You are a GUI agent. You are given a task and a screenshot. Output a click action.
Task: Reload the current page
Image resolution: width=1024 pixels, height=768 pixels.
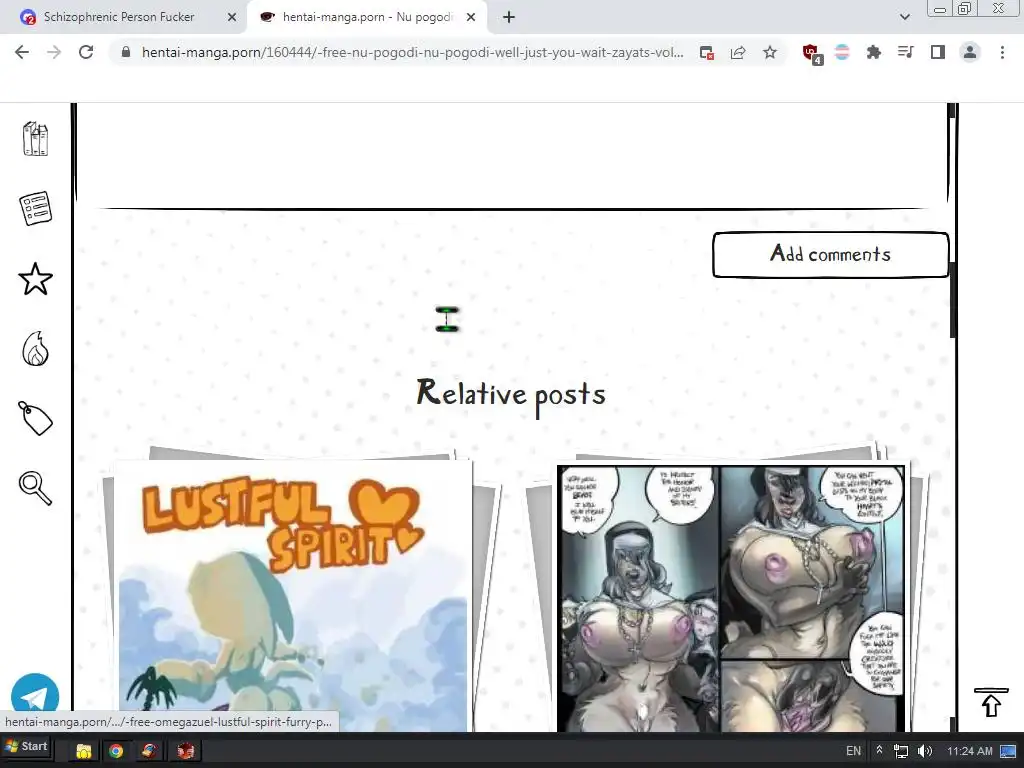coord(86,52)
